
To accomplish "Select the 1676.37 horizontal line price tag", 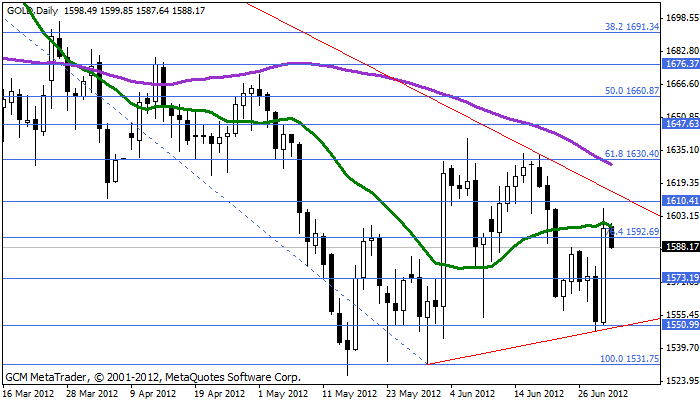I will click(680, 63).
